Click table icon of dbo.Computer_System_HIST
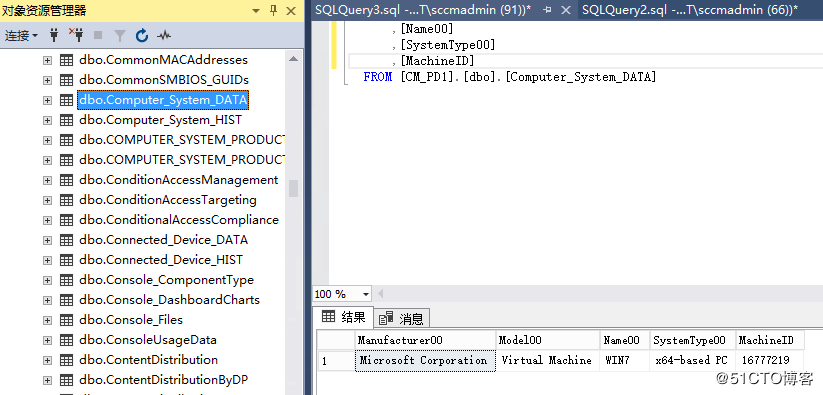The height and width of the screenshot is (395, 823). [66, 120]
